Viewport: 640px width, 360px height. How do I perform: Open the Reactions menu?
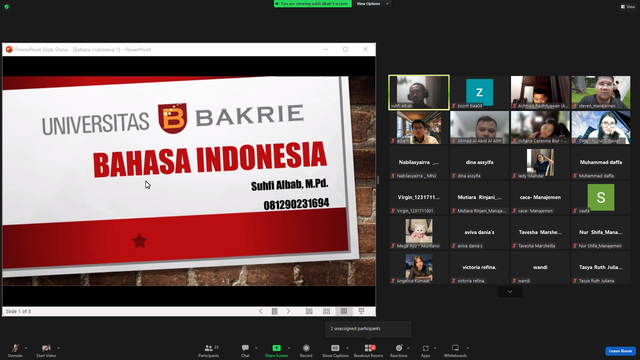click(x=399, y=350)
